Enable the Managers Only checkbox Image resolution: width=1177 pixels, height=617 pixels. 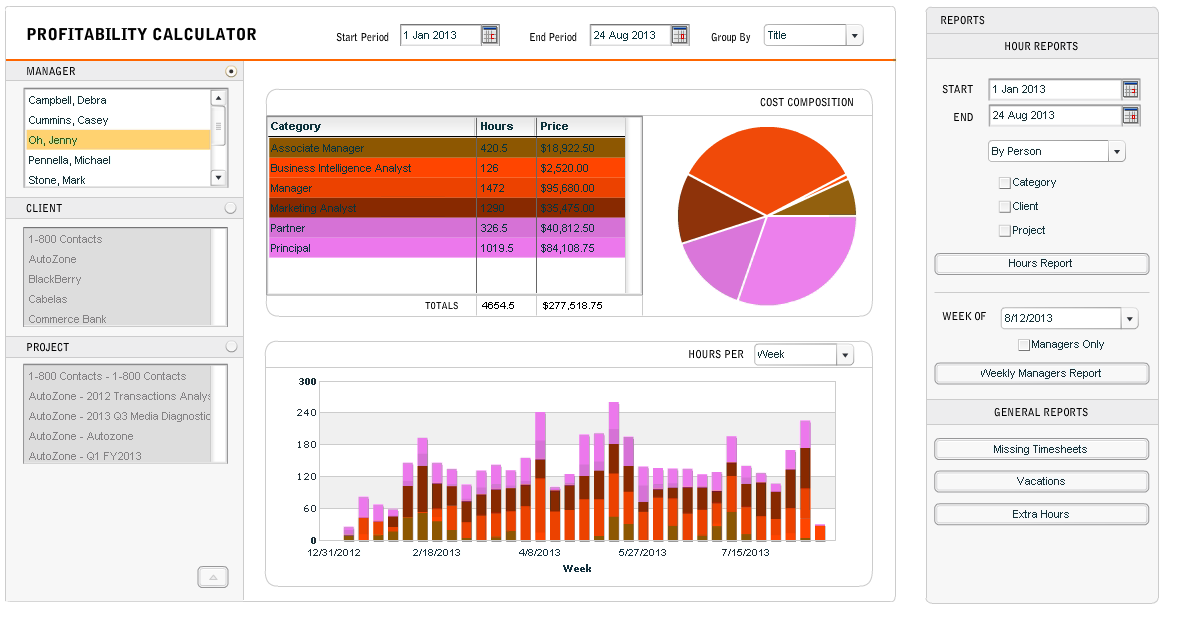coord(1023,345)
